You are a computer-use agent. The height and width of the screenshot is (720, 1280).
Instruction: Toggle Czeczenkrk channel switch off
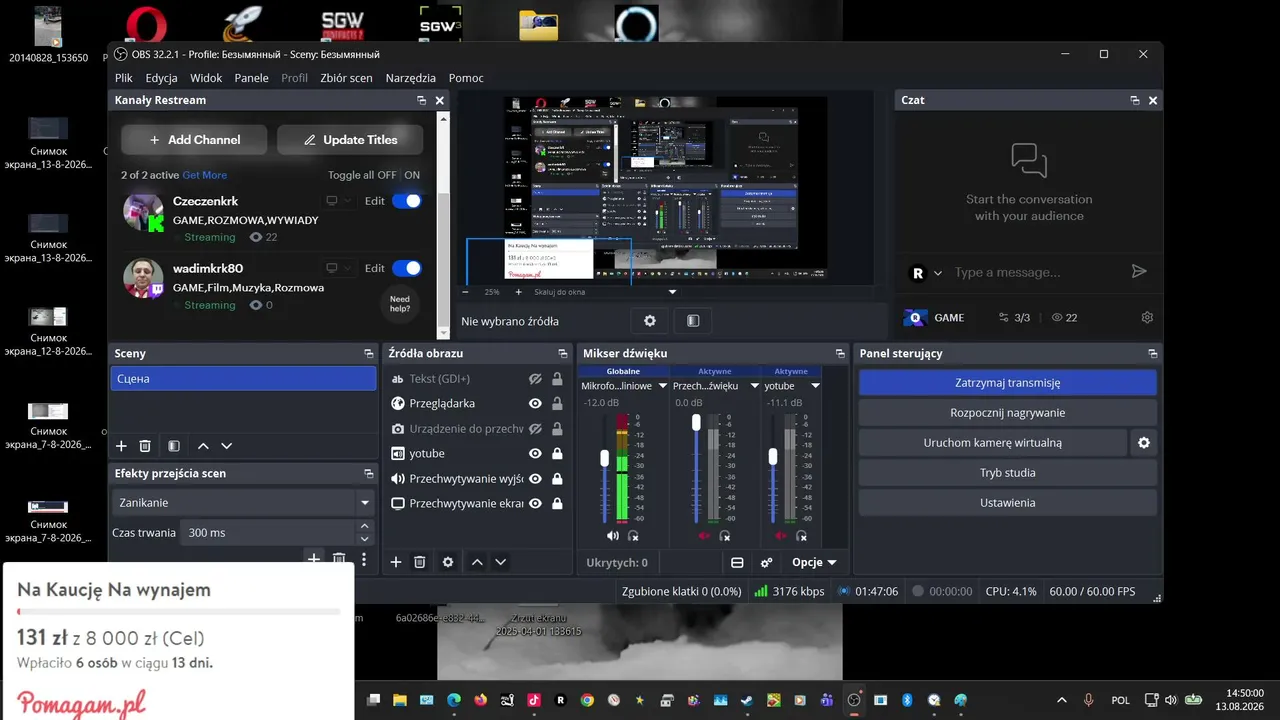406,201
